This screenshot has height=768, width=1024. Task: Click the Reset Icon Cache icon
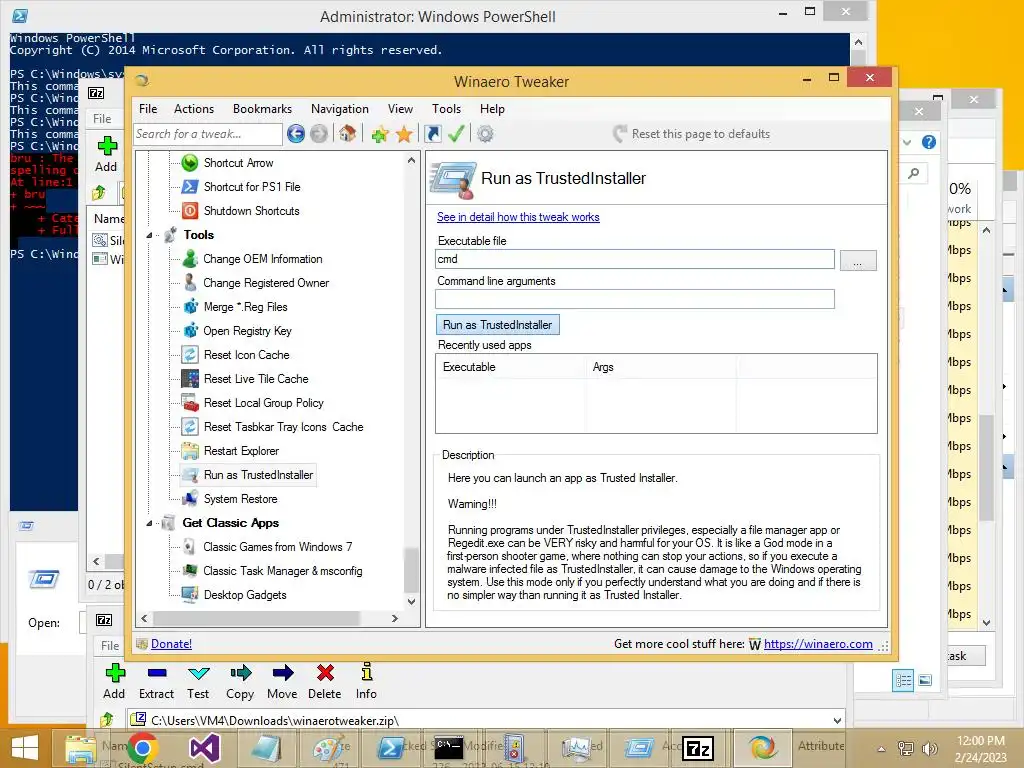(x=189, y=355)
